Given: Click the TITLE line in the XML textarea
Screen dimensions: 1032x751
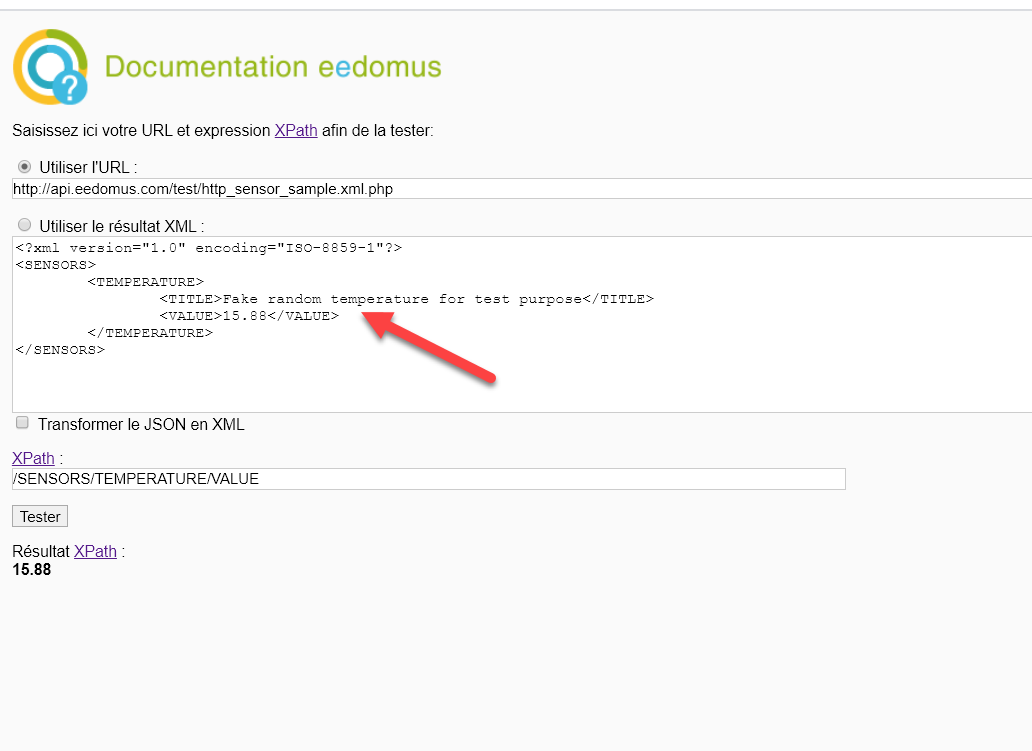Looking at the screenshot, I should [406, 299].
